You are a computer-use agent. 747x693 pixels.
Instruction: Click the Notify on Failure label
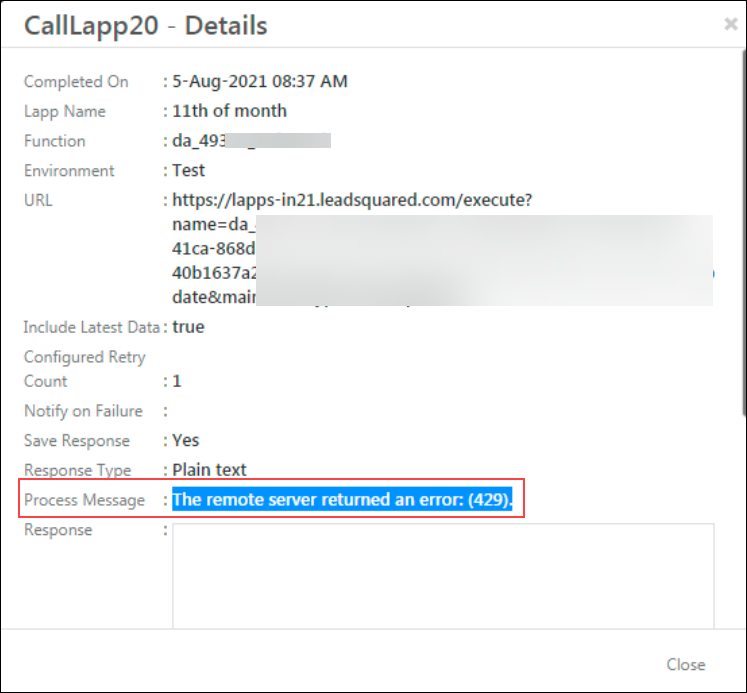click(x=83, y=411)
